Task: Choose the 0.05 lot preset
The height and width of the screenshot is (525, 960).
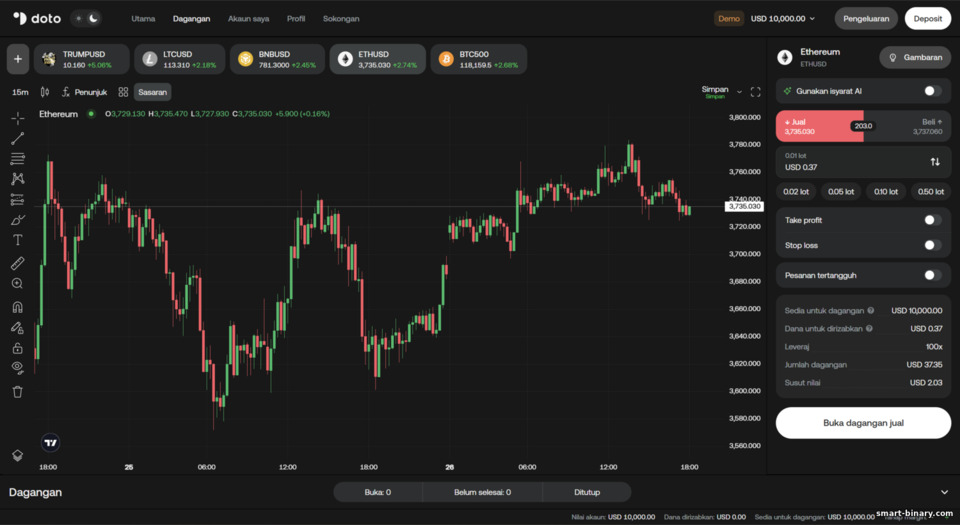Action: tap(841, 192)
